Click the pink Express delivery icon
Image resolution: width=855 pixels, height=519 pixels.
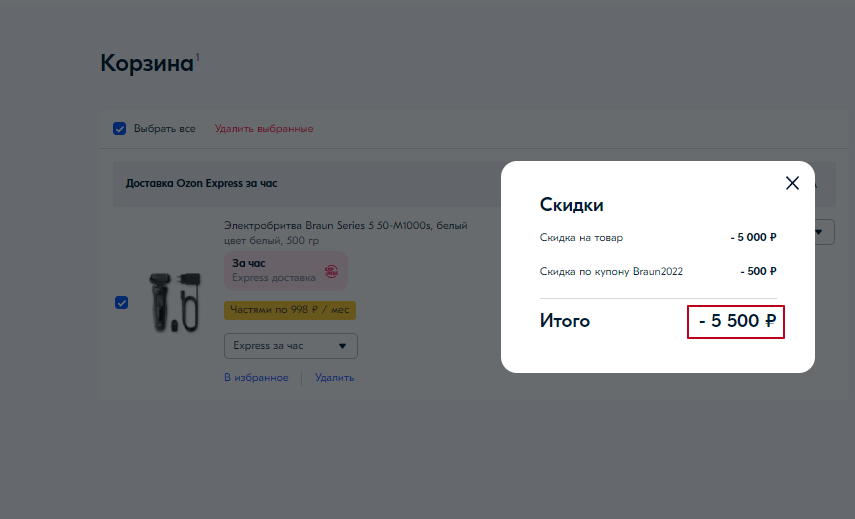[332, 270]
